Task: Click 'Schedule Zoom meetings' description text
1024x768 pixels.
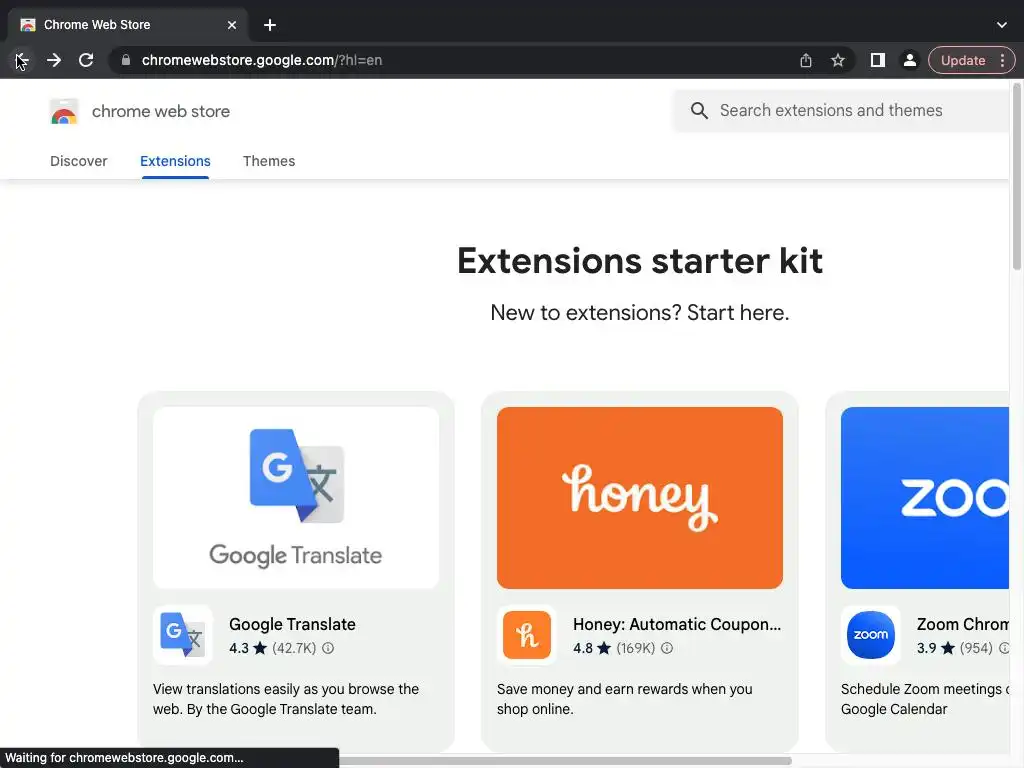Action: [925, 699]
